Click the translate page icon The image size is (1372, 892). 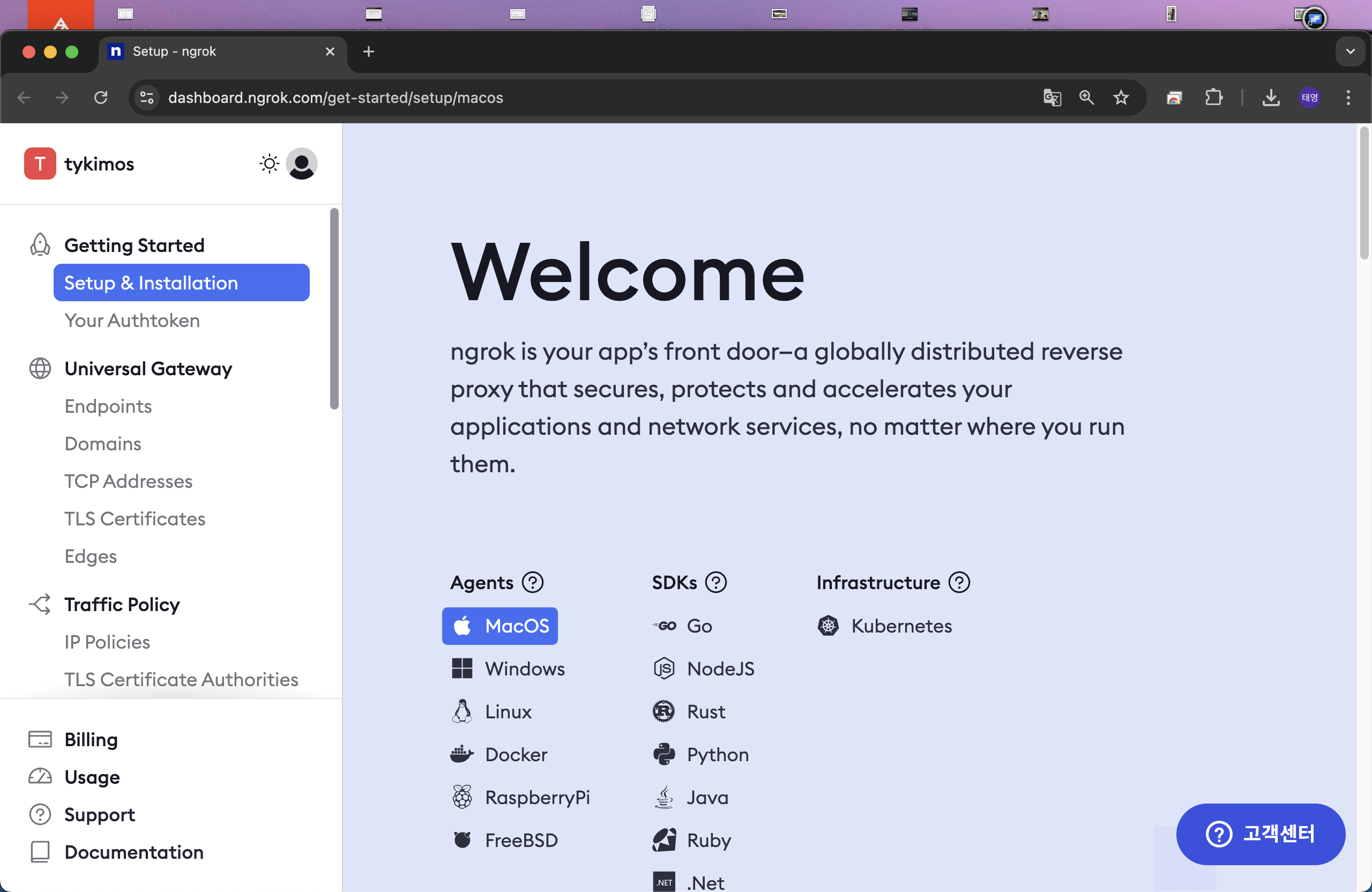pyautogui.click(x=1052, y=98)
